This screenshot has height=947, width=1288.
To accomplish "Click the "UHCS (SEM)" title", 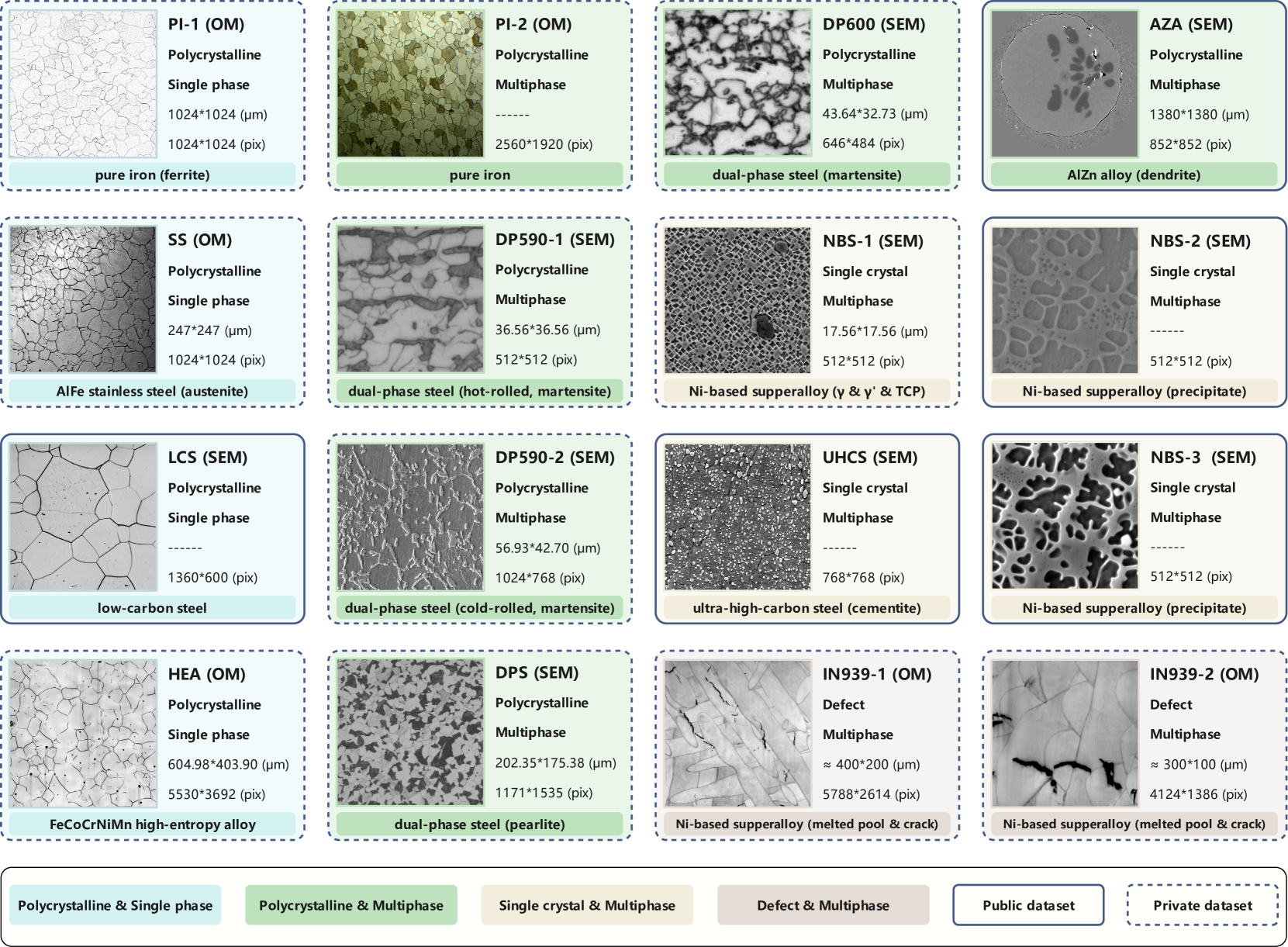I will pyautogui.click(x=870, y=457).
